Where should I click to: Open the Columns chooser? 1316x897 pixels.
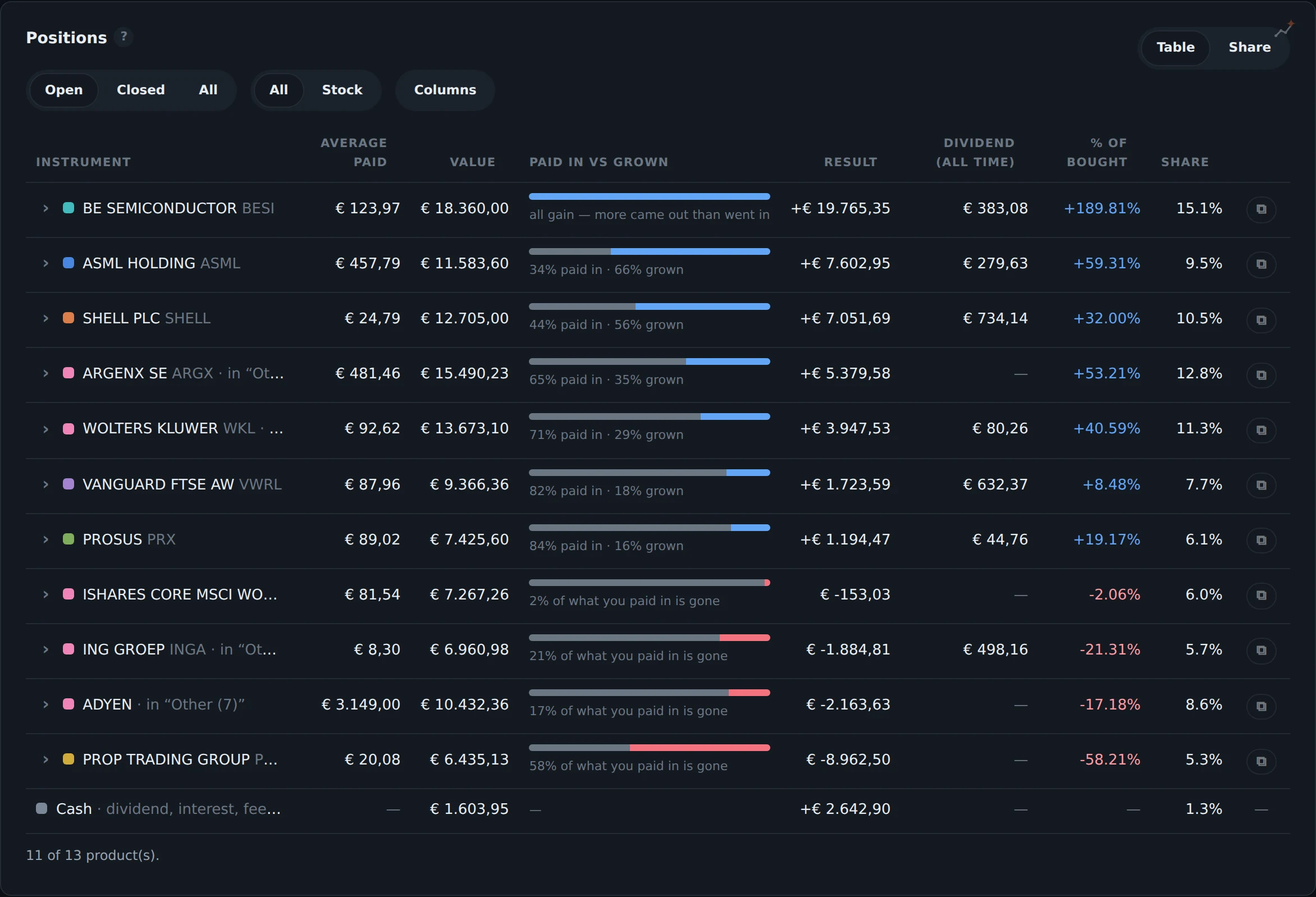click(x=445, y=90)
